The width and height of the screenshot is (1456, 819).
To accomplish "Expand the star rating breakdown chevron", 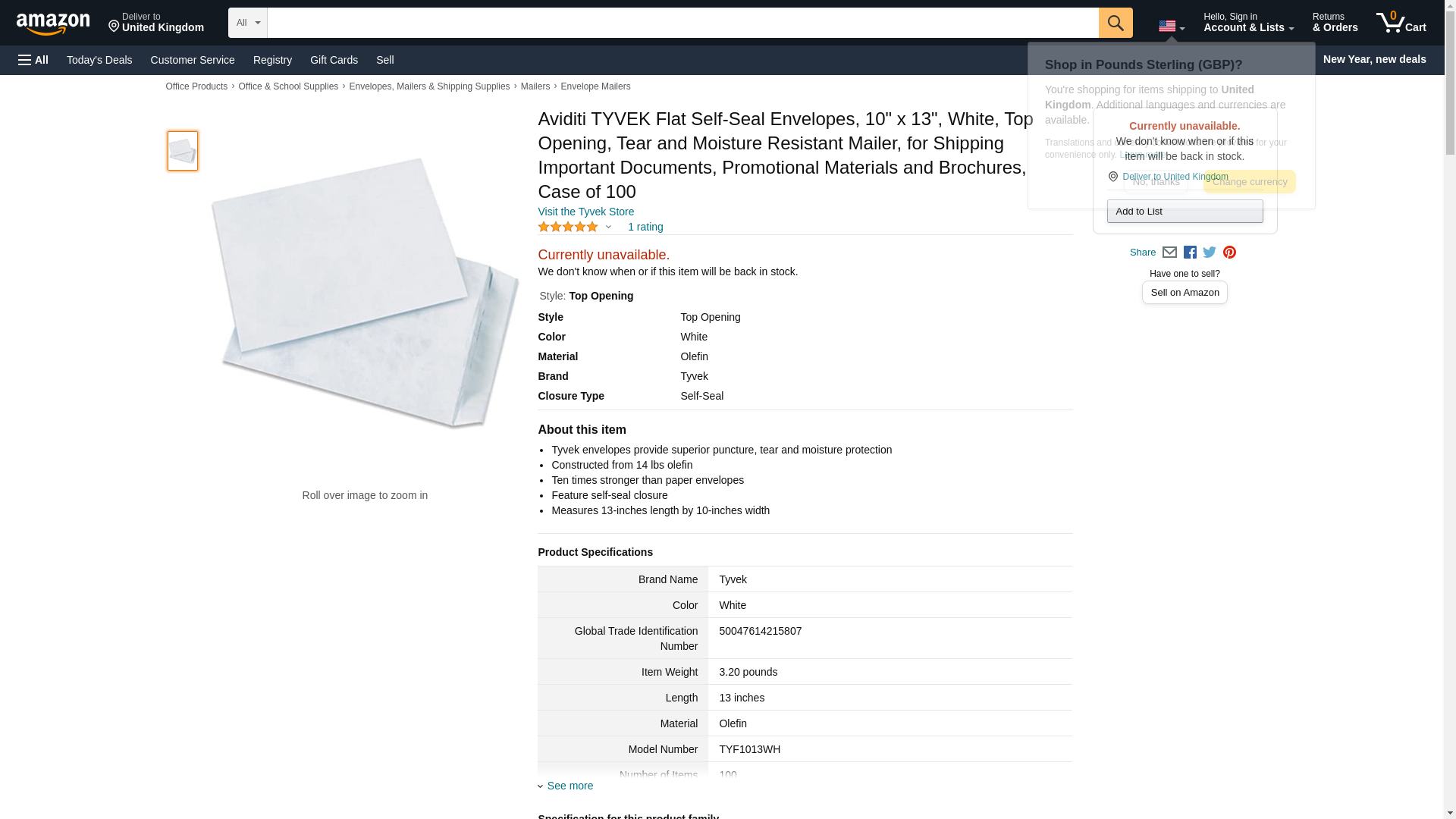I will [x=608, y=227].
